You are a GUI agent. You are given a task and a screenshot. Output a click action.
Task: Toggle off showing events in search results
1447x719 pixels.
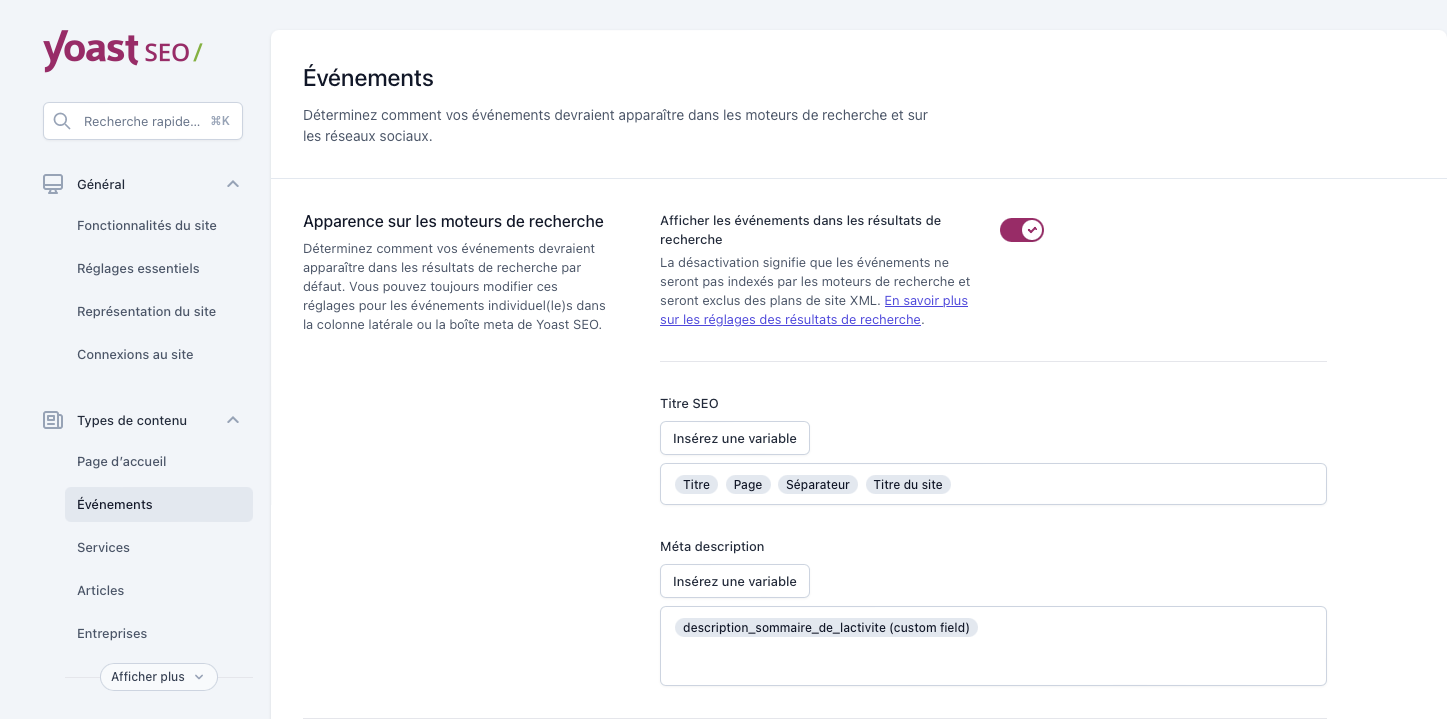point(1021,230)
